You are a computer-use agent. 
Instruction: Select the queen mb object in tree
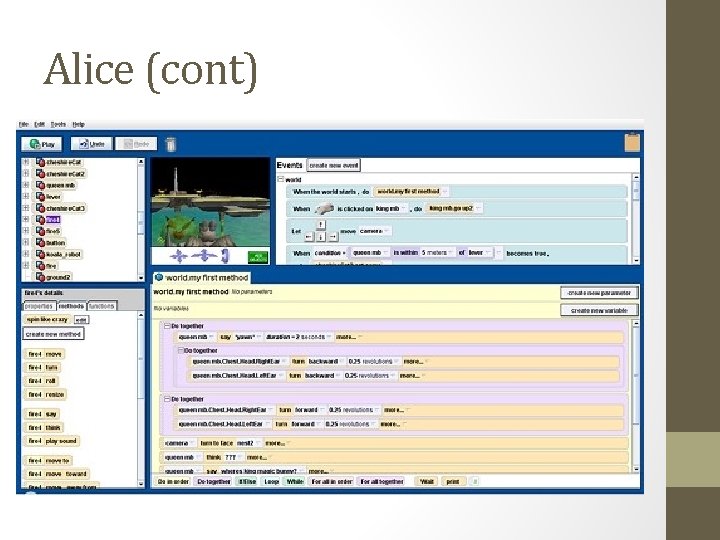[x=61, y=185]
